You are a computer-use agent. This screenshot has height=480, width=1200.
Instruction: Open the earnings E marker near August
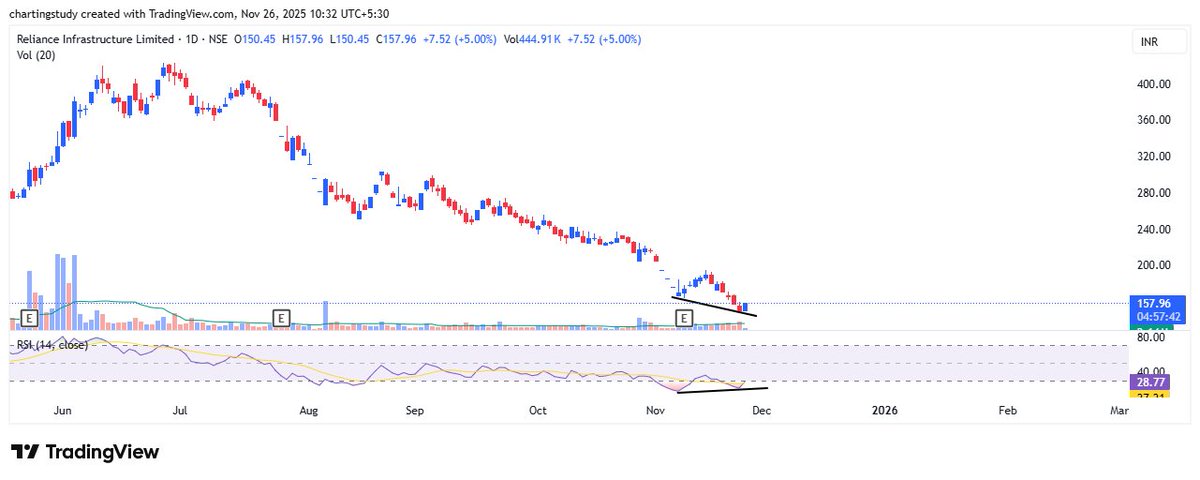(x=282, y=318)
